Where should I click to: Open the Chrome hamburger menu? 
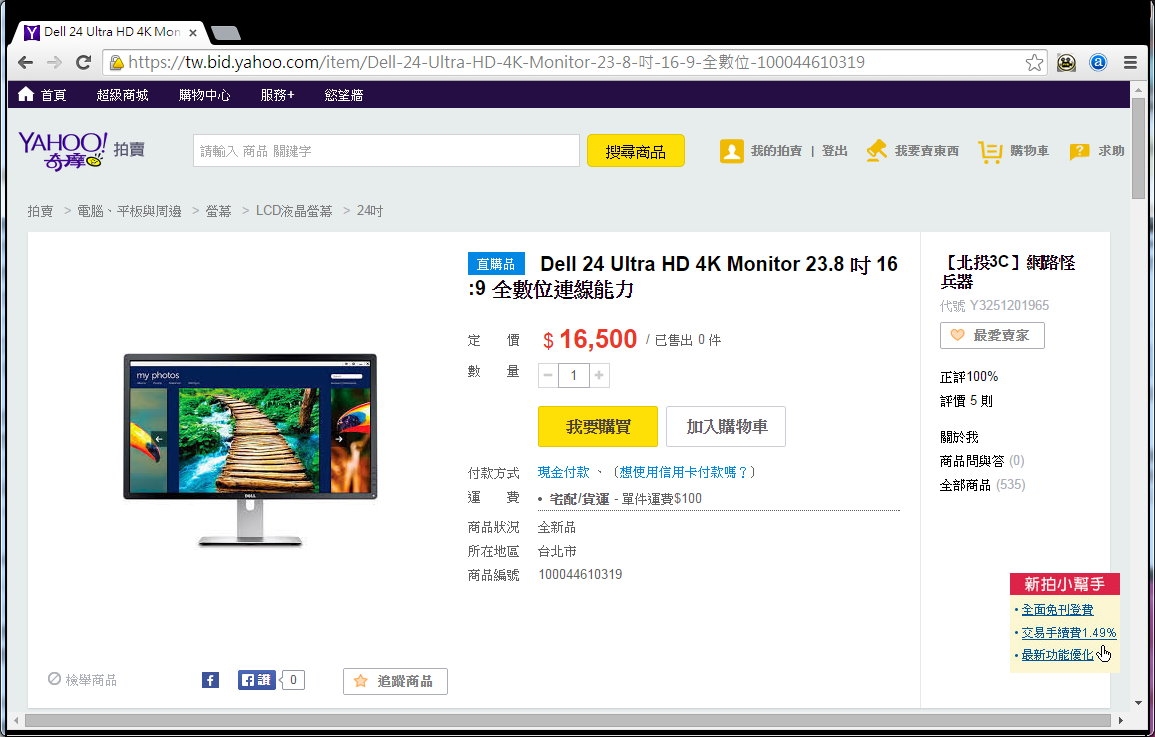pyautogui.click(x=1131, y=63)
